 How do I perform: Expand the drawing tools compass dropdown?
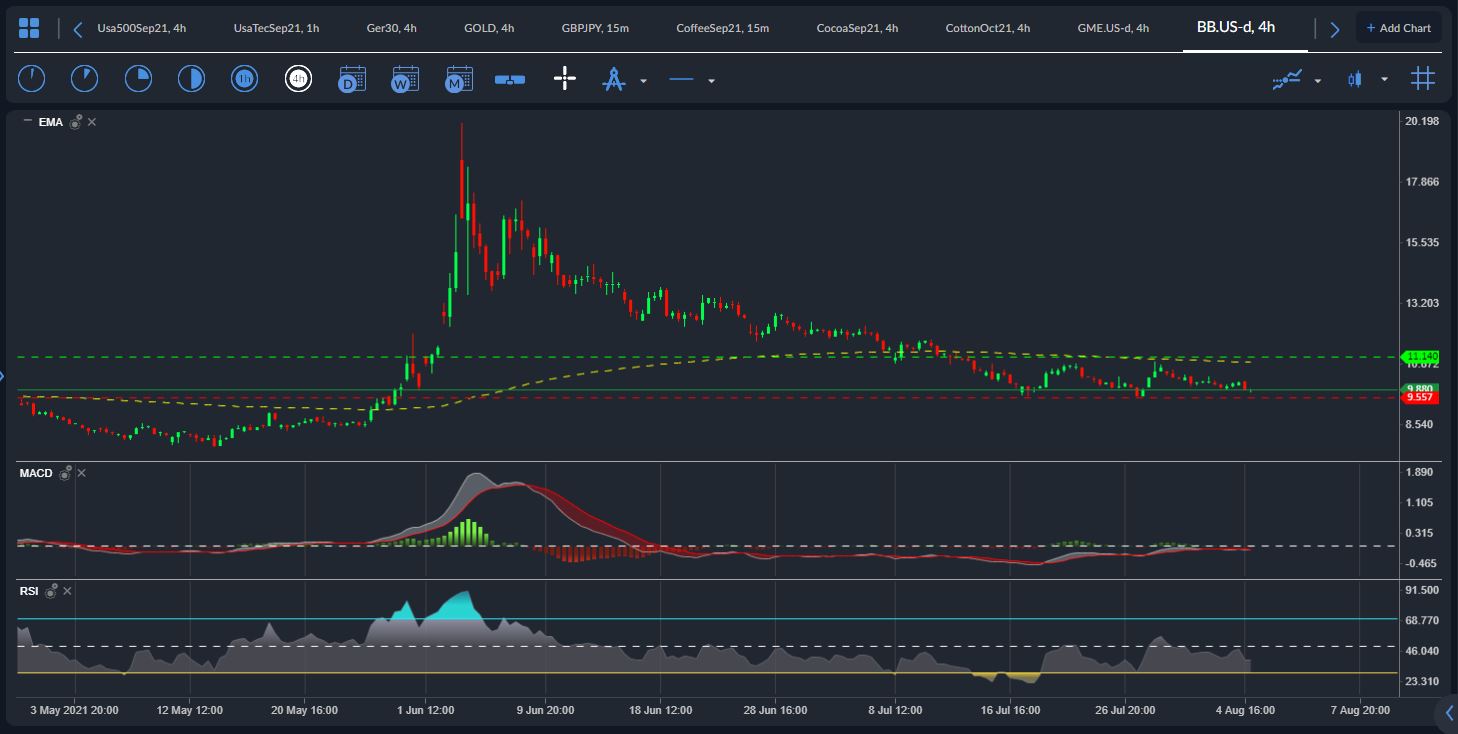pyautogui.click(x=643, y=81)
